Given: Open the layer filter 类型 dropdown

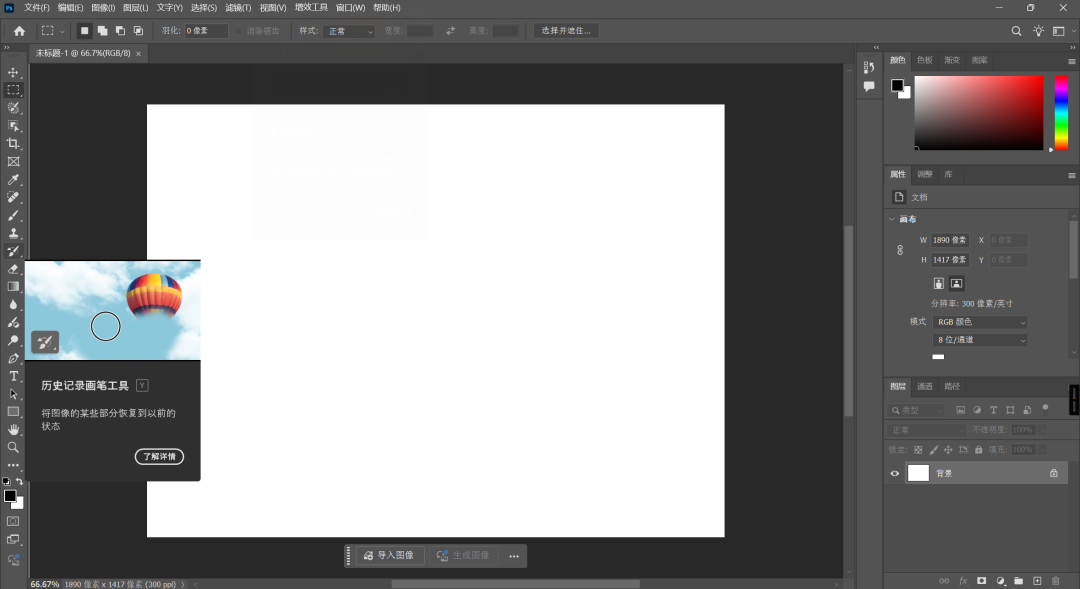Looking at the screenshot, I should 917,410.
